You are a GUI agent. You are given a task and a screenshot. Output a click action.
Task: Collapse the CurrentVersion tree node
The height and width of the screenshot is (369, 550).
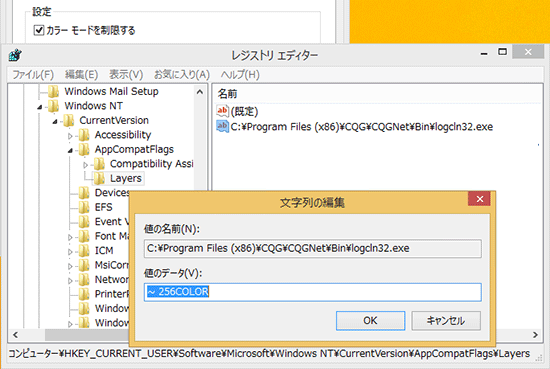(55, 122)
